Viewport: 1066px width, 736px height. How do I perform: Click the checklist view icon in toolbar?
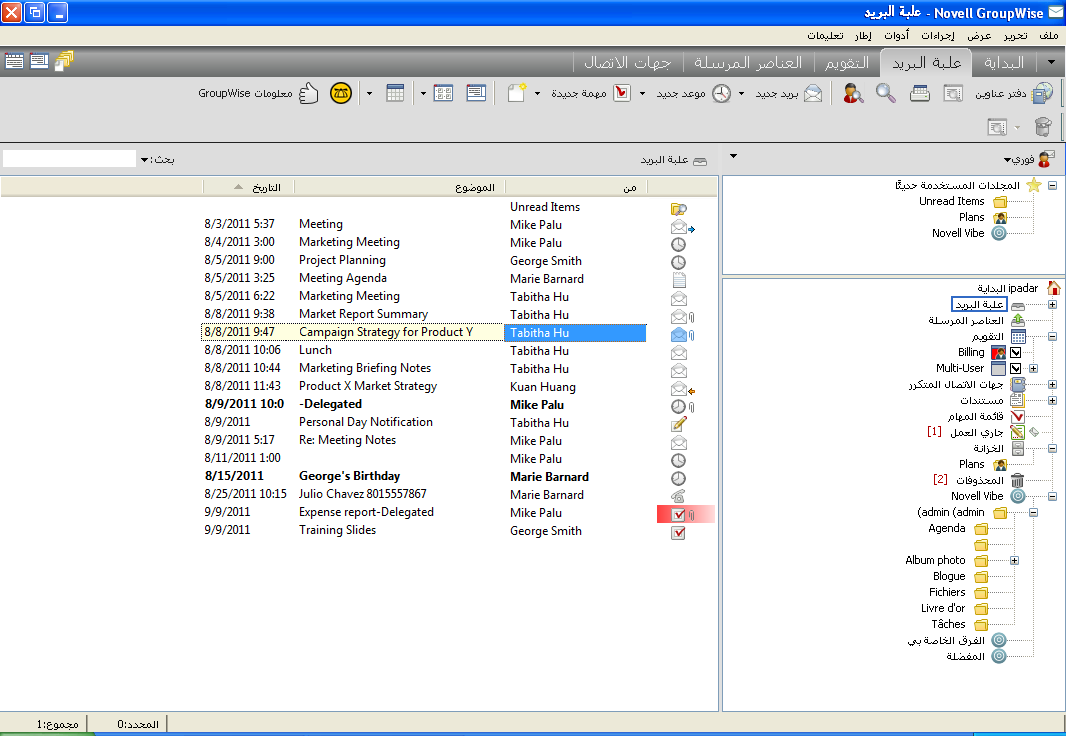[x=443, y=93]
